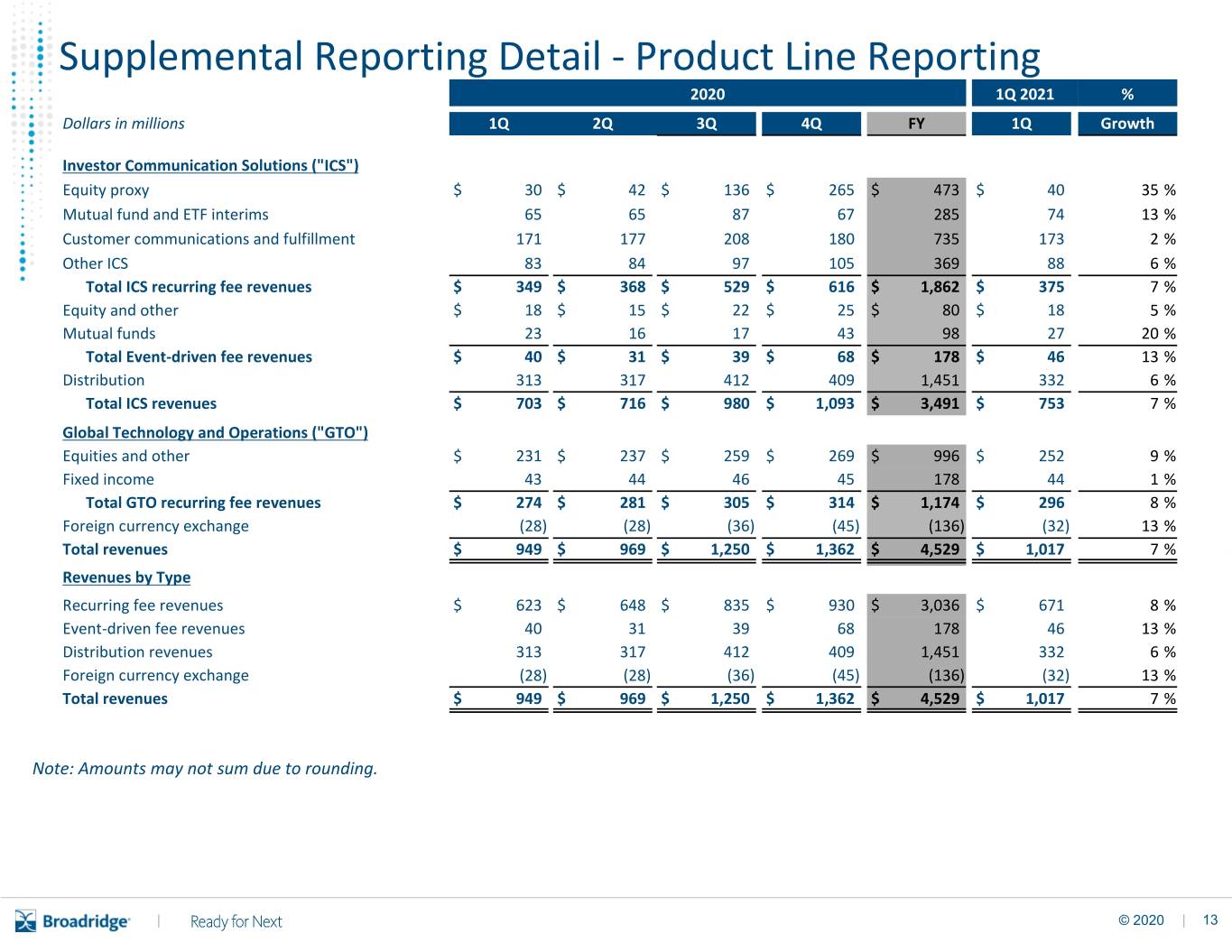Select the Other ICS 4Q value 105
This screenshot has height=952, width=1232.
pos(841,263)
